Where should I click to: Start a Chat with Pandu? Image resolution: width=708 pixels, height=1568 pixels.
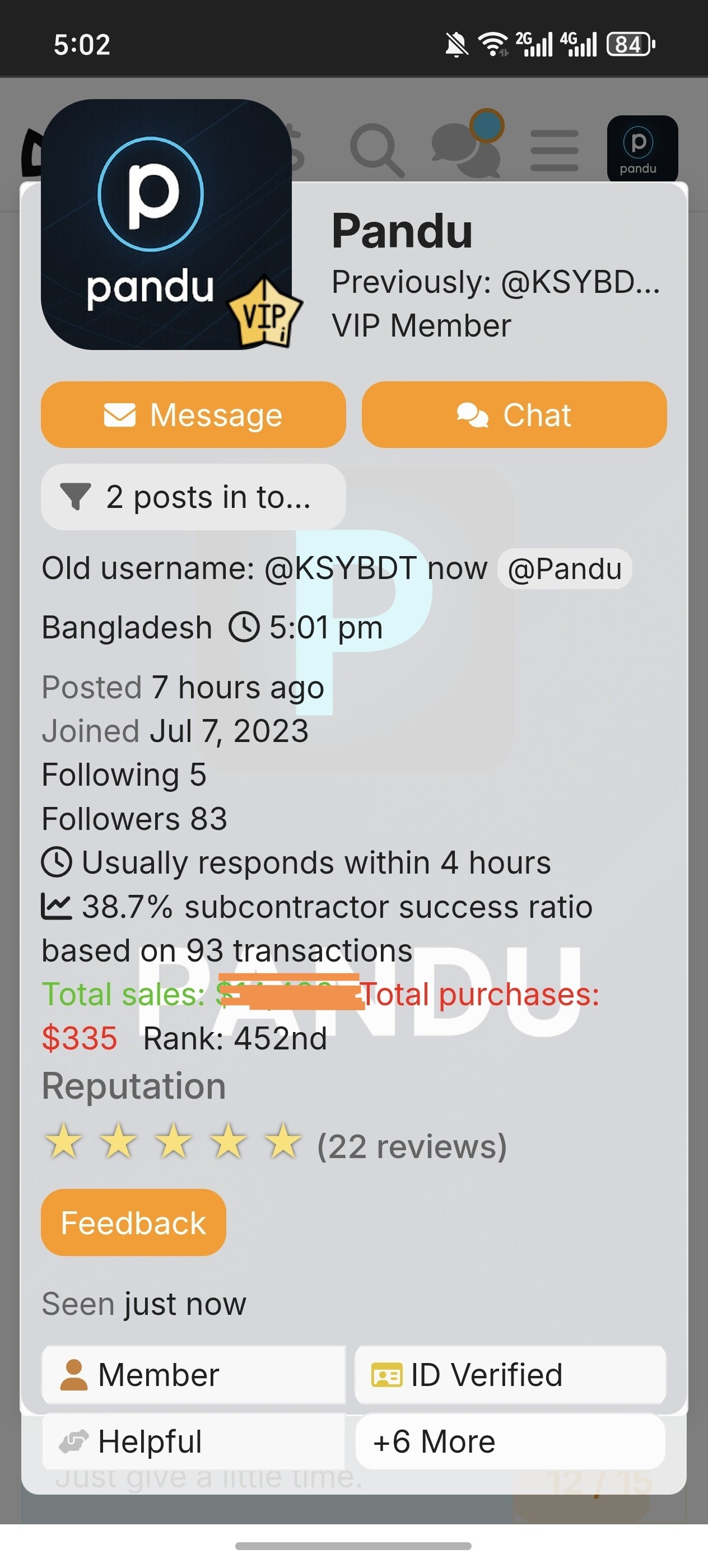point(514,415)
